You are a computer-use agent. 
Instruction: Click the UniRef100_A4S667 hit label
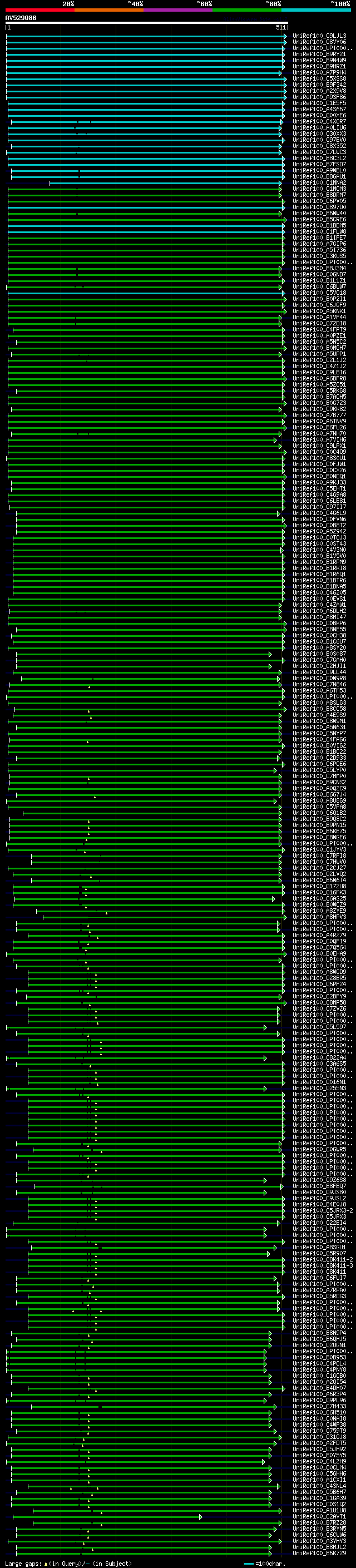click(319, 110)
